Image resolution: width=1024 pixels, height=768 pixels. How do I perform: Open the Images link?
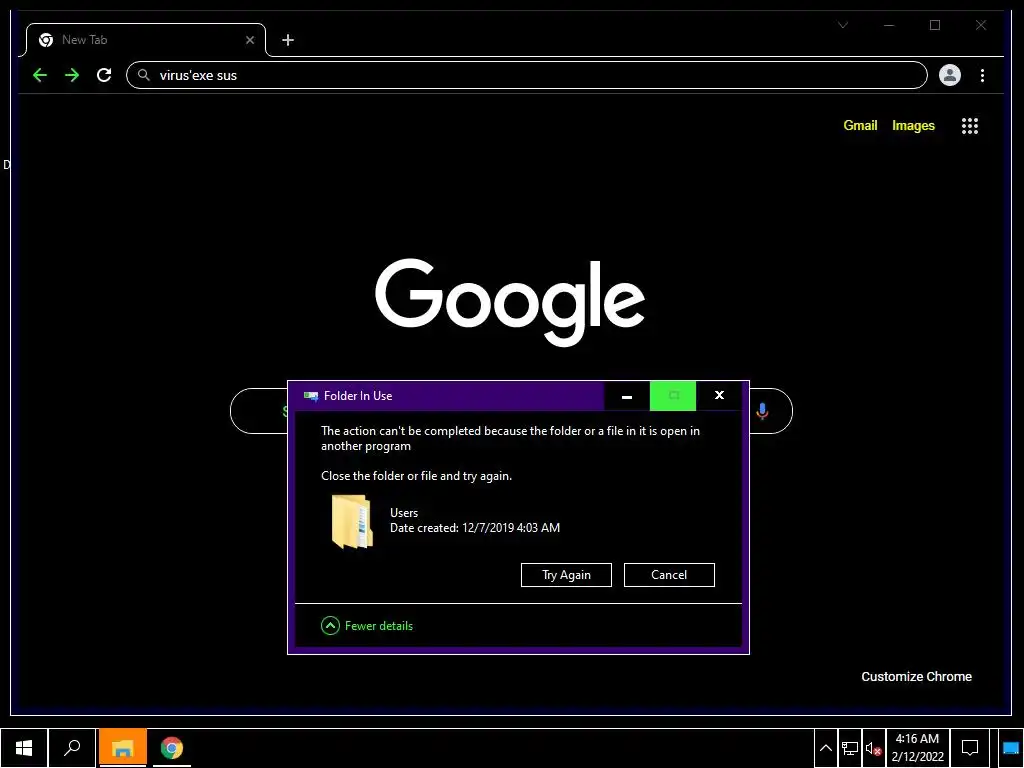(x=913, y=125)
